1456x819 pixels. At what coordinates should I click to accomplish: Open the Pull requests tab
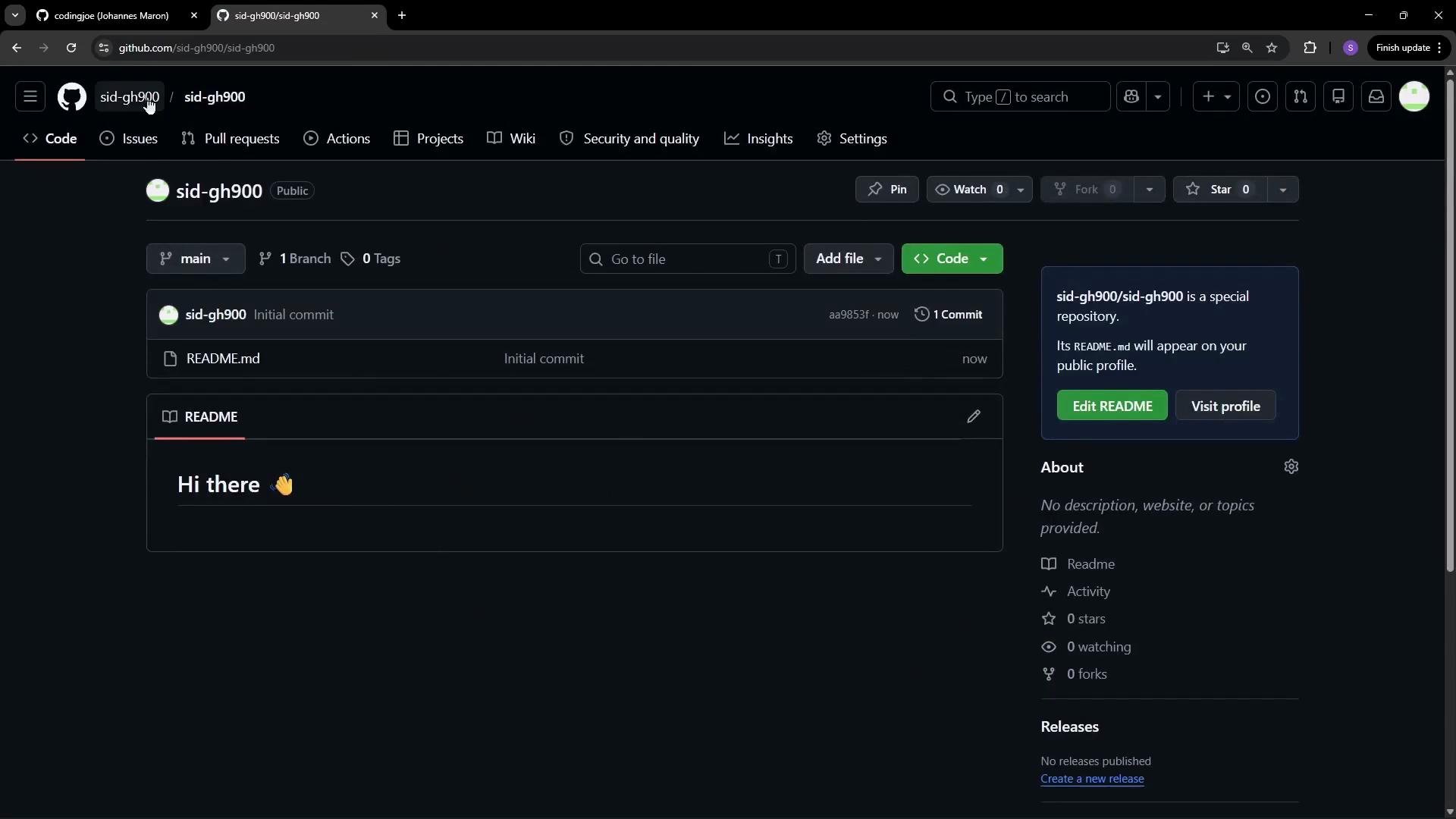(x=231, y=139)
